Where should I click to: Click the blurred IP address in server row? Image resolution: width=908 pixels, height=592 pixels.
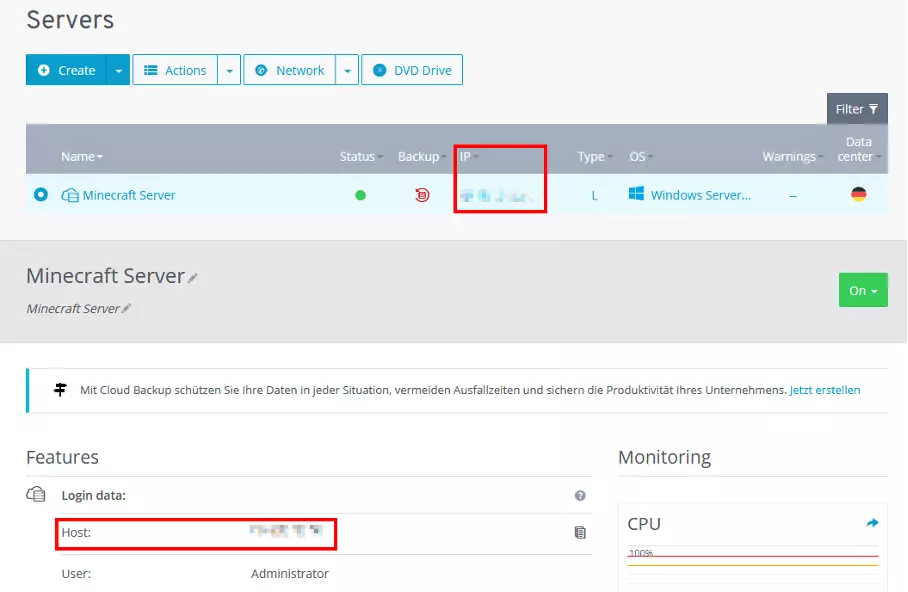496,196
